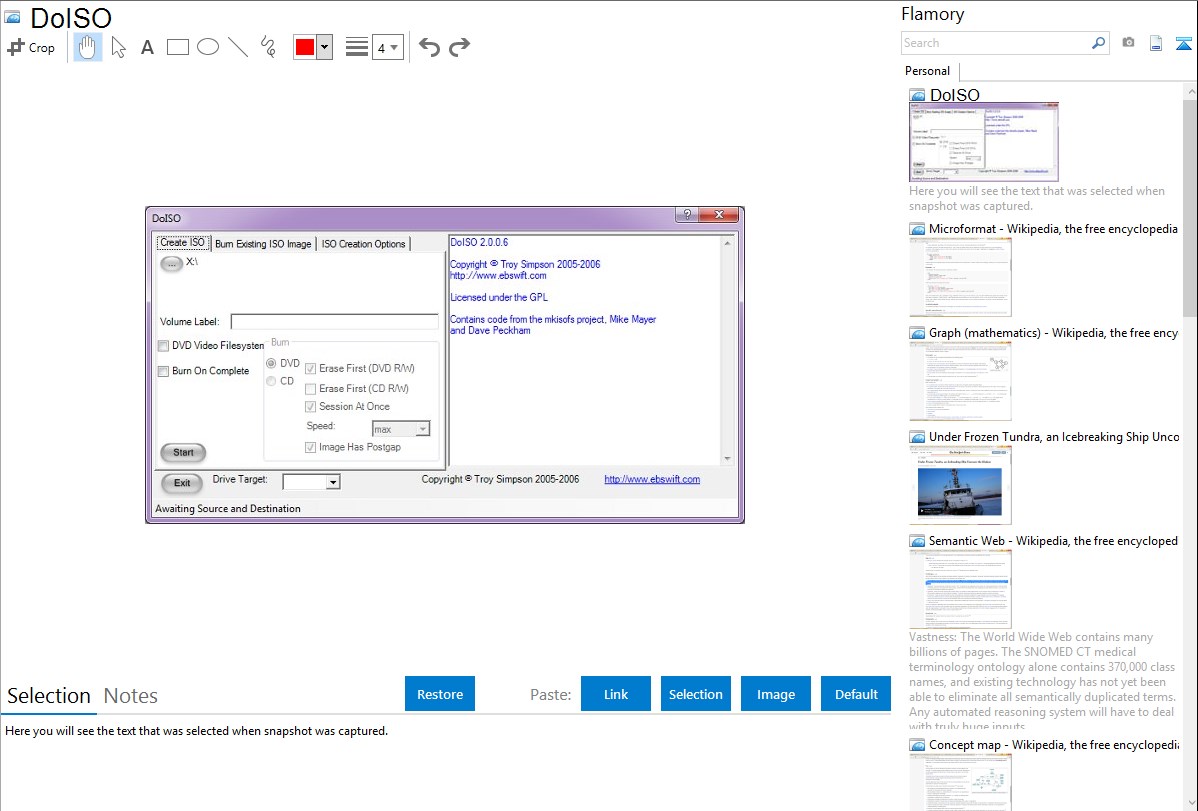Open the ISO Creation Options tab

(x=363, y=244)
